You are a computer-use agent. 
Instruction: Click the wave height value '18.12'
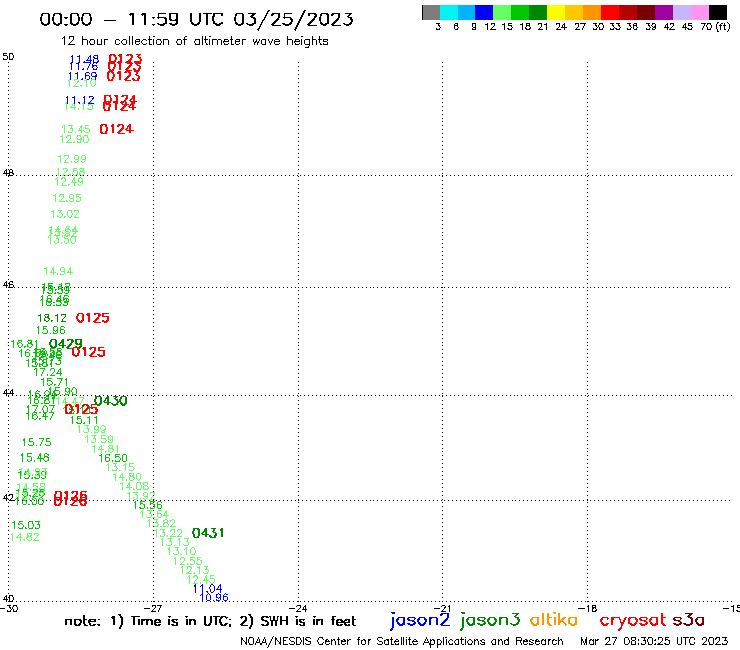[52, 318]
